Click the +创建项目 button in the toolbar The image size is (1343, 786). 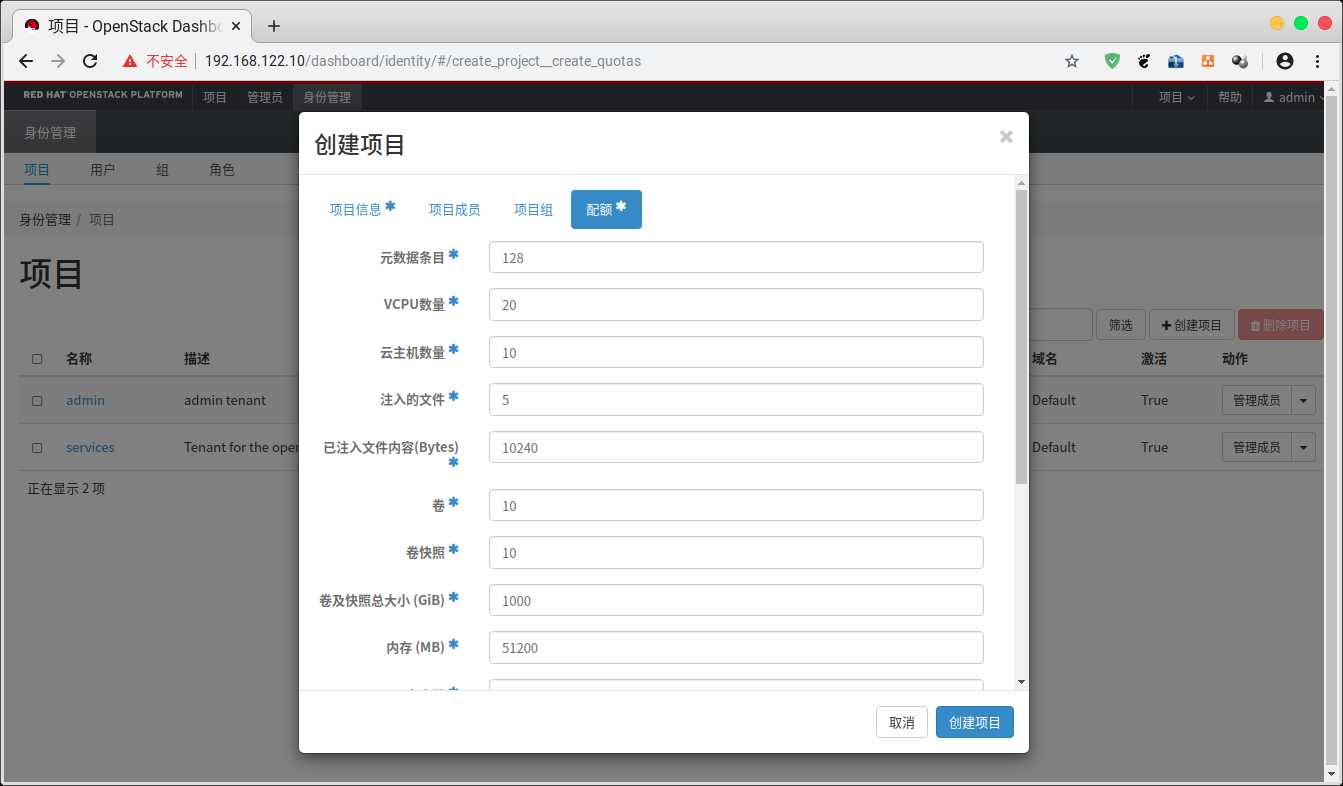point(1192,325)
